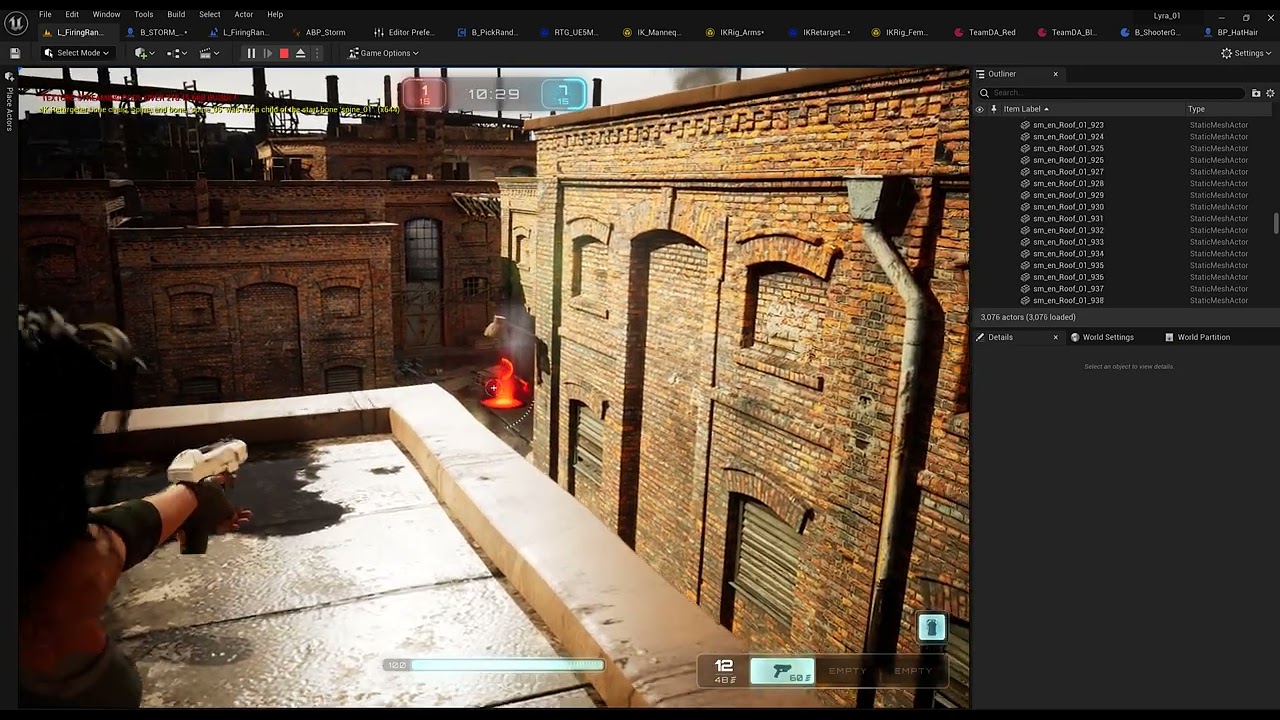Switch to the RTG_UE5M tab
Viewport: 1280px width, 720px height.
pos(570,32)
